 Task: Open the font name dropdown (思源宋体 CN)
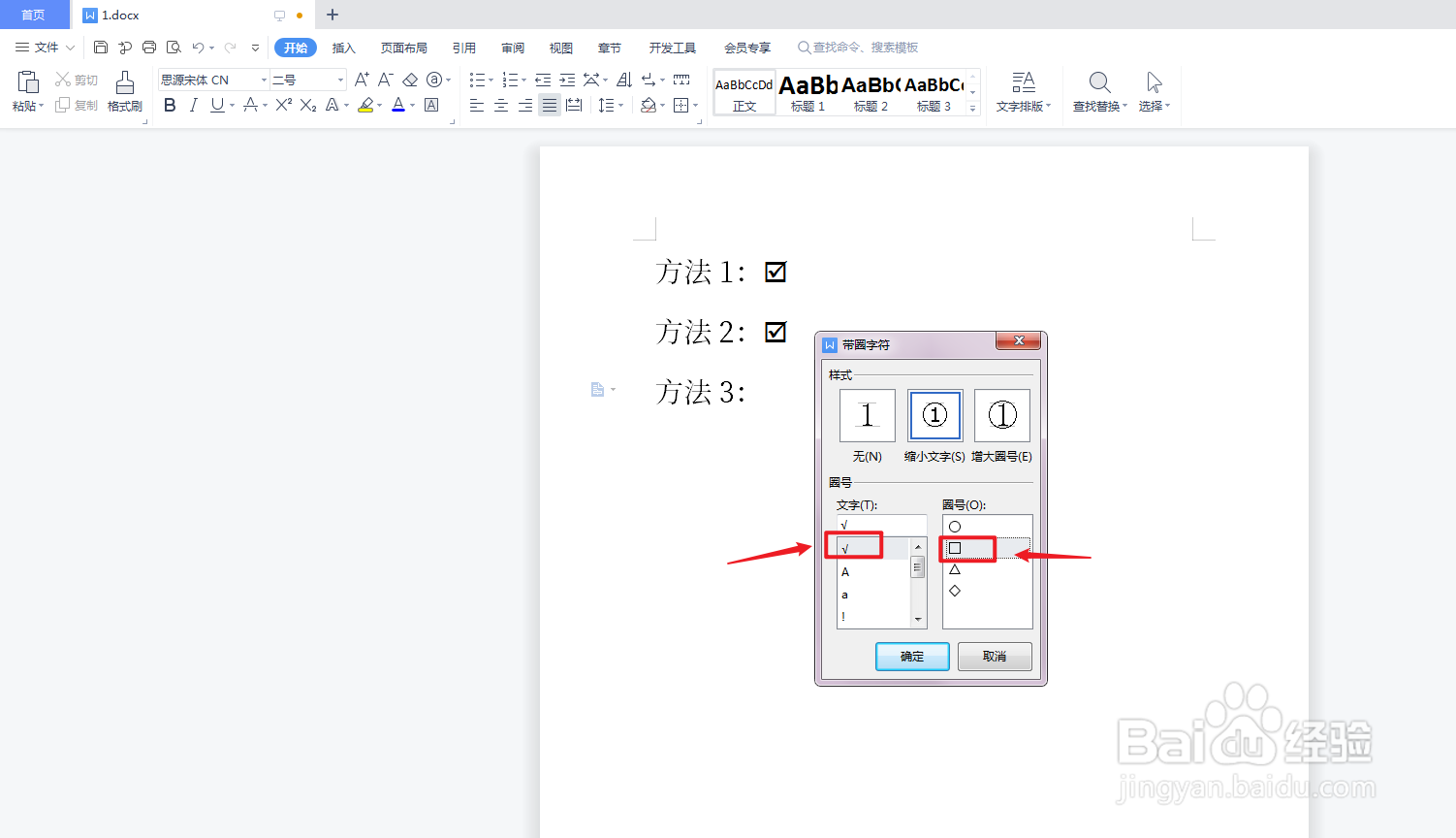(x=263, y=80)
